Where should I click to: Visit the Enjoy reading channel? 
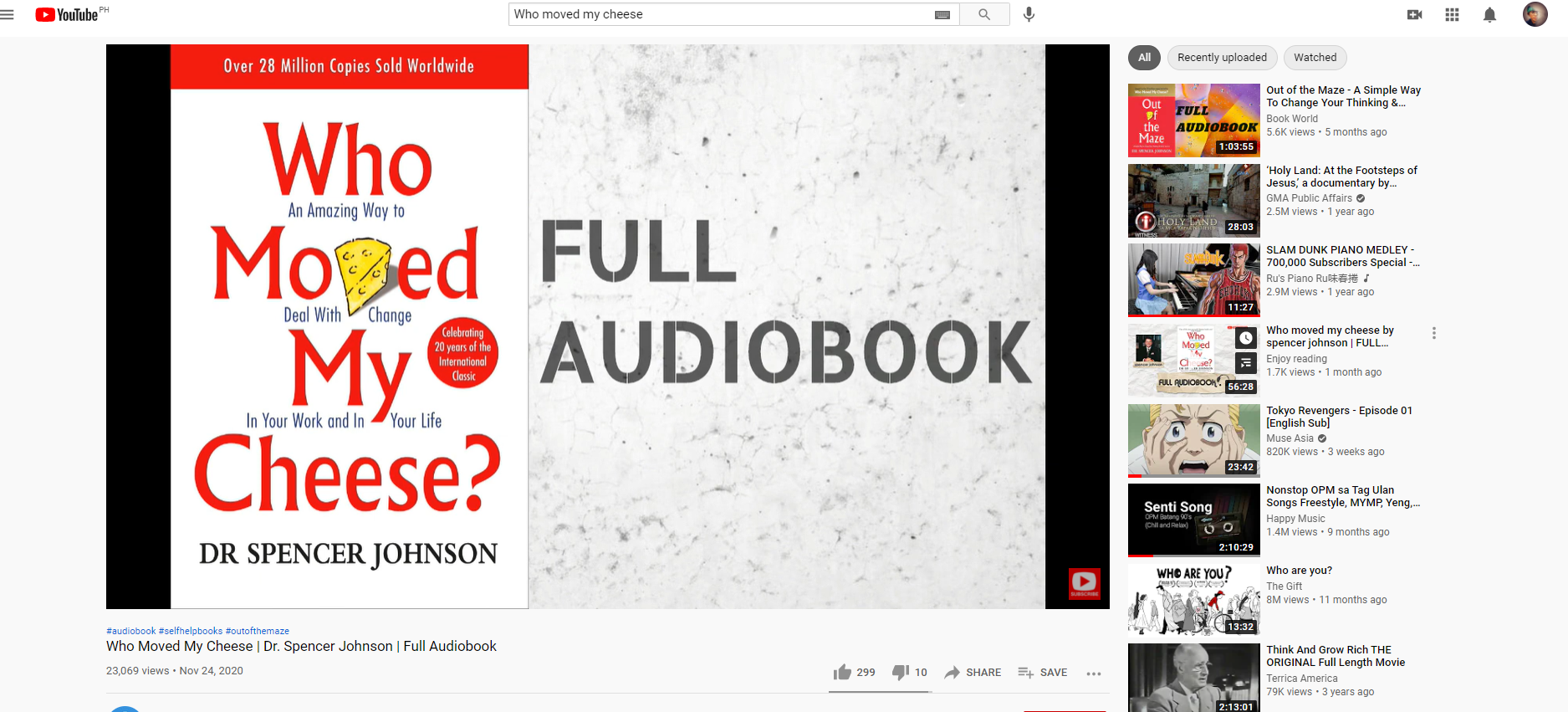click(x=1296, y=359)
